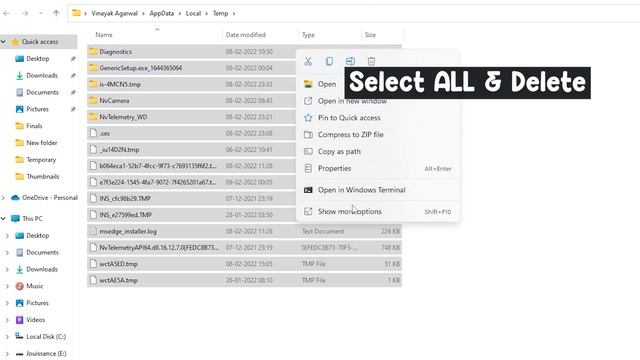This screenshot has height=360, width=640.
Task: Expand Downloads under This PC
Action: 7,269
